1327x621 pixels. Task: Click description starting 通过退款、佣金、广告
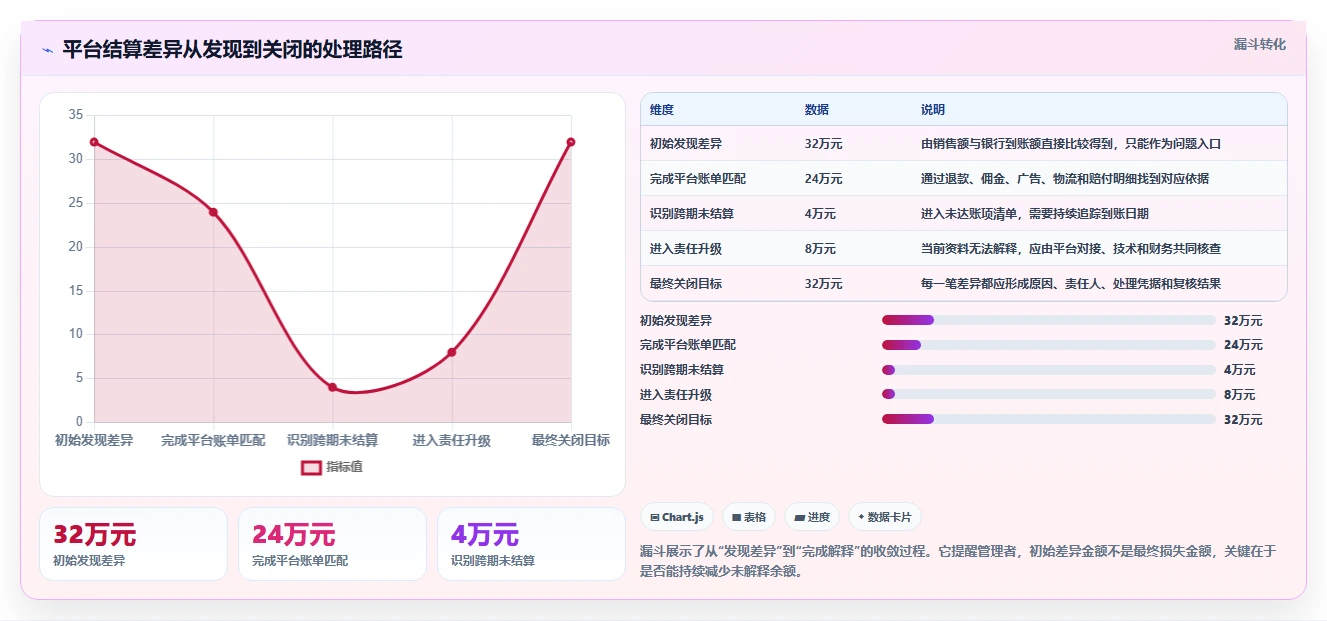1065,179
